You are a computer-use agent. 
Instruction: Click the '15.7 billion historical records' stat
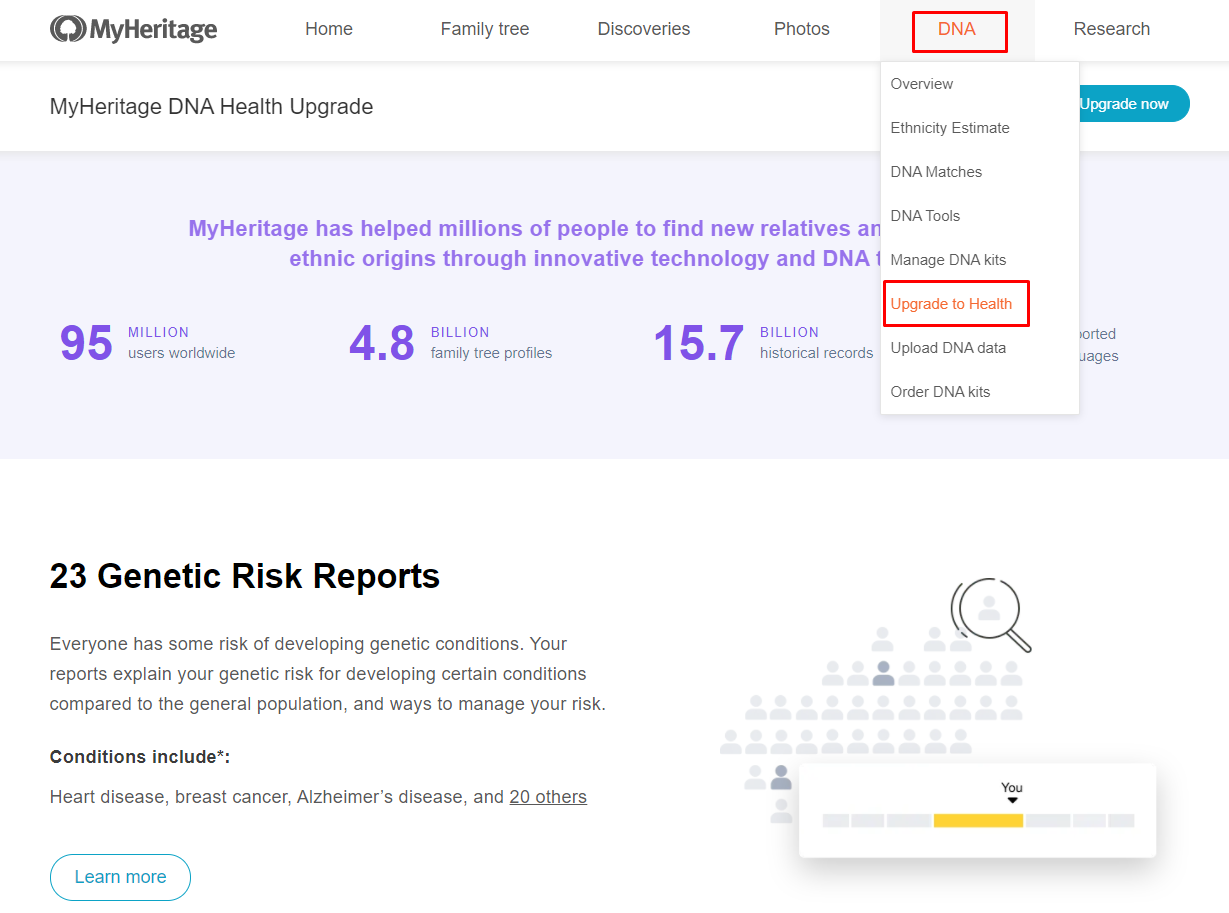[763, 343]
